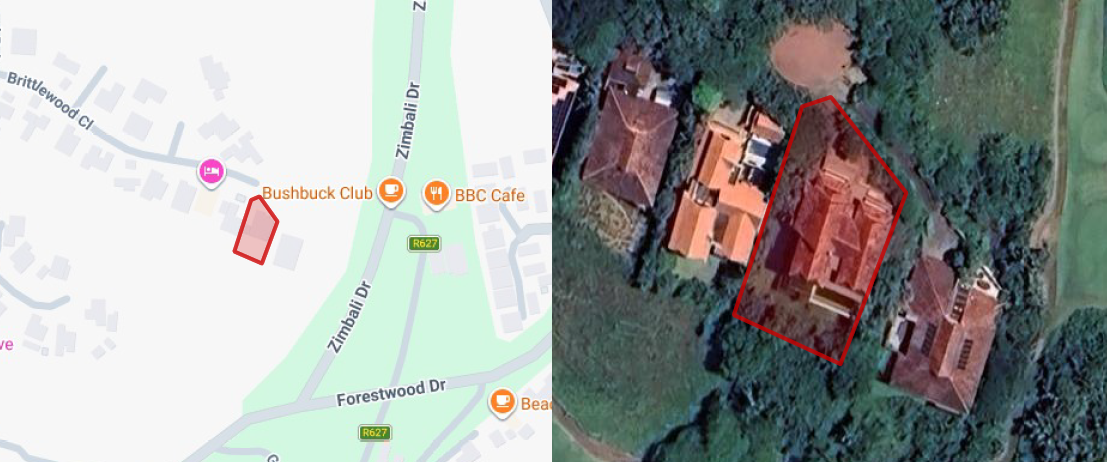Click the R627 shield beside Bushbuck Club
The image size is (1107, 462).
pyautogui.click(x=424, y=244)
